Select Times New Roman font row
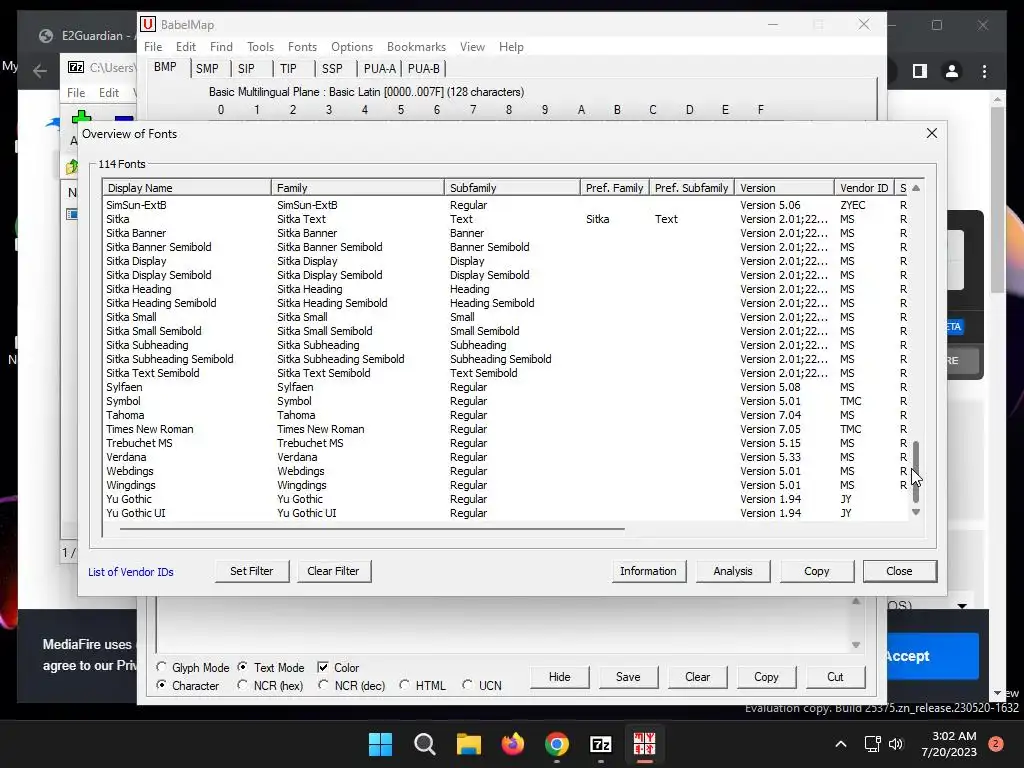This screenshot has width=1024, height=768. [x=506, y=429]
